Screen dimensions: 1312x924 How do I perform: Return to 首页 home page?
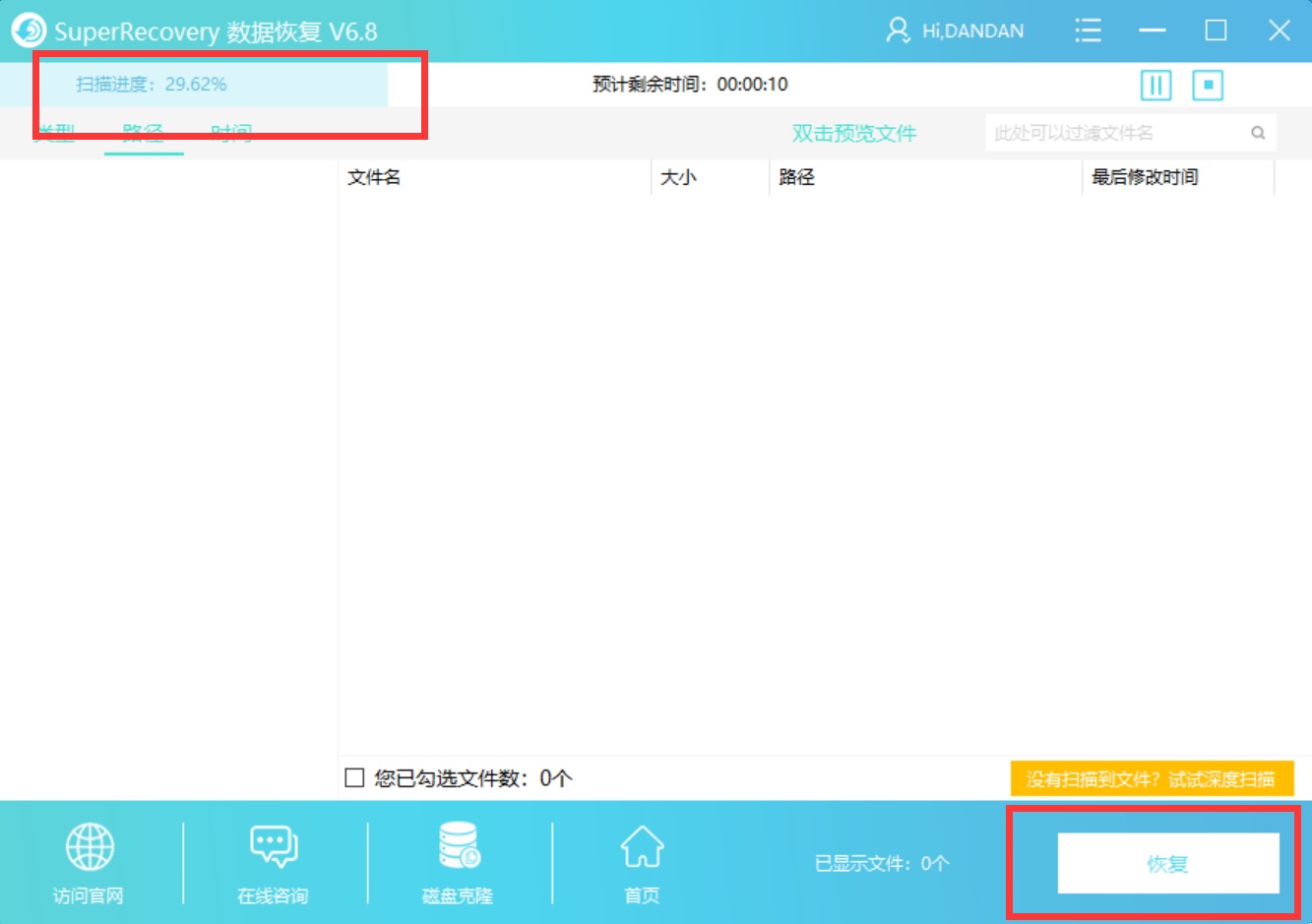point(641,862)
